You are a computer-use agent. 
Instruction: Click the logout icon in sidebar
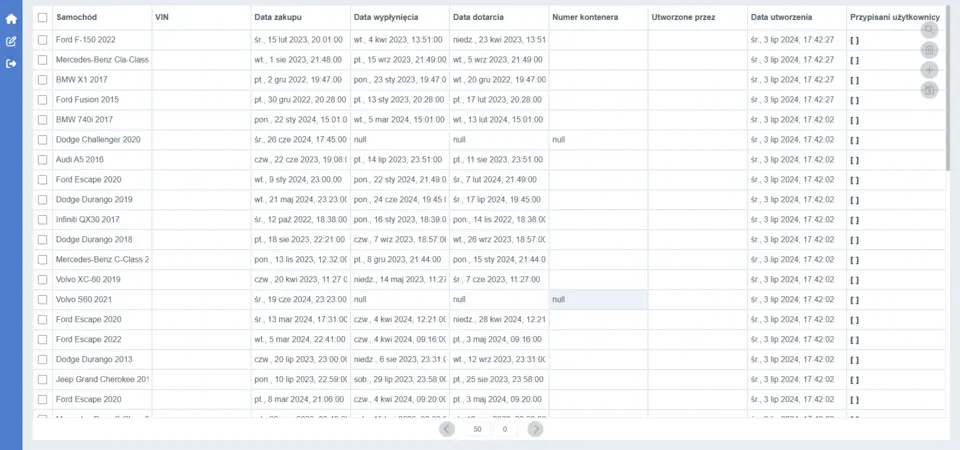(11, 64)
